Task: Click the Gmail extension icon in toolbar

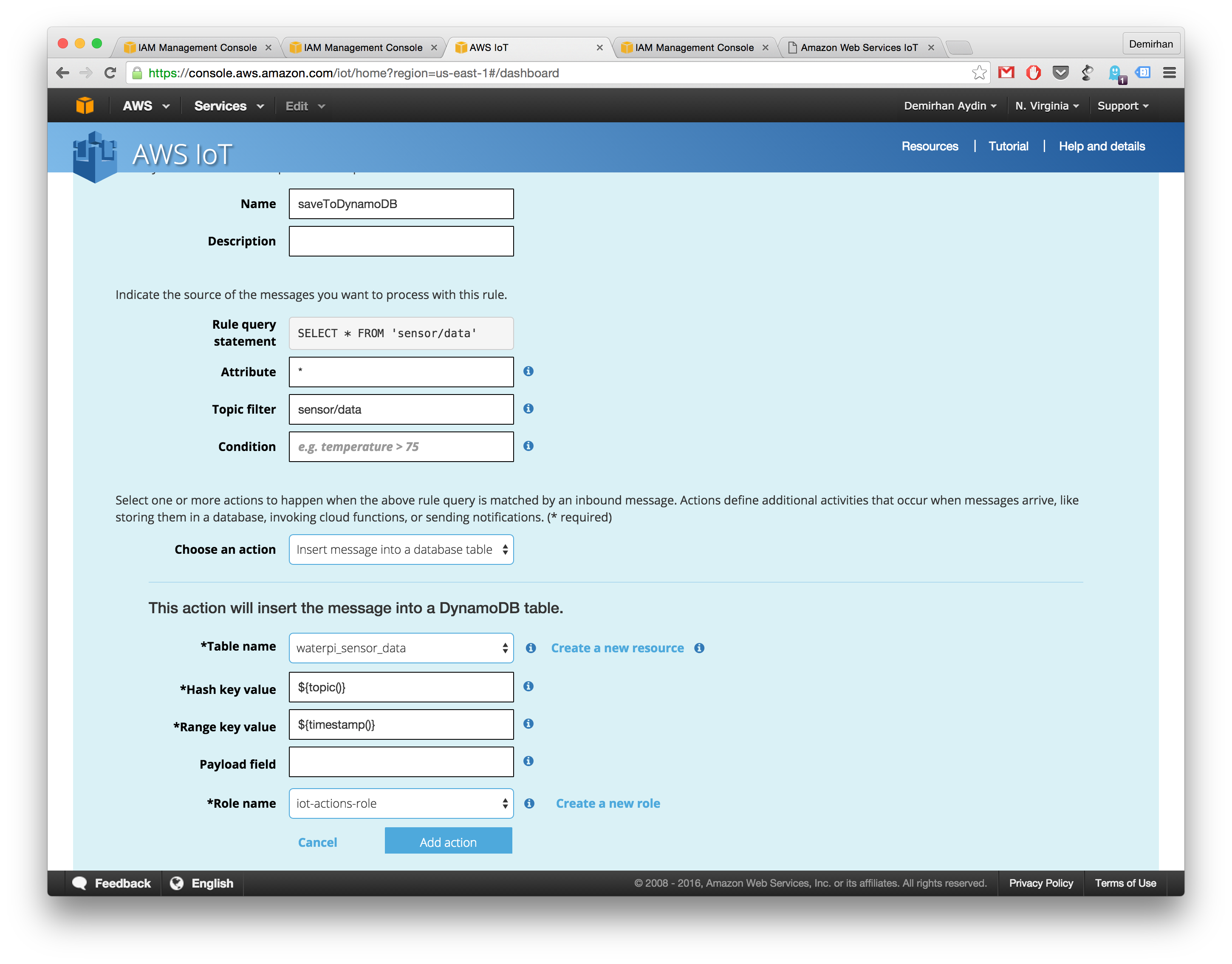Action: tap(1006, 73)
